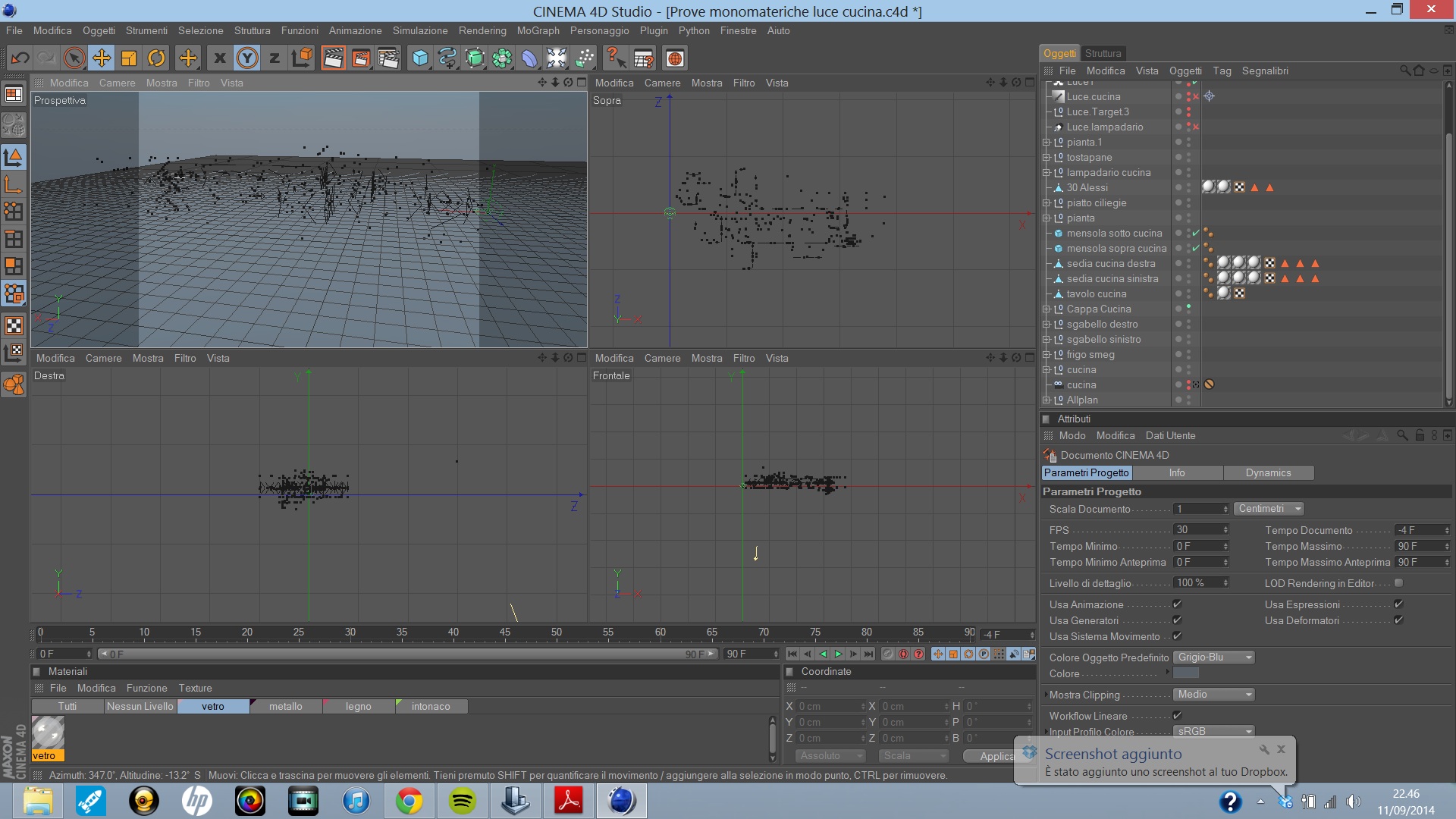
Task: Switch to the Dynamics tab
Action: 1268,472
